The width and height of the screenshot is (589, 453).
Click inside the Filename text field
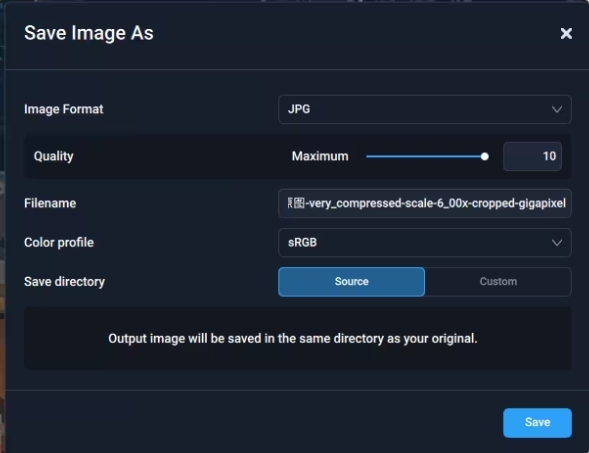pyautogui.click(x=425, y=203)
